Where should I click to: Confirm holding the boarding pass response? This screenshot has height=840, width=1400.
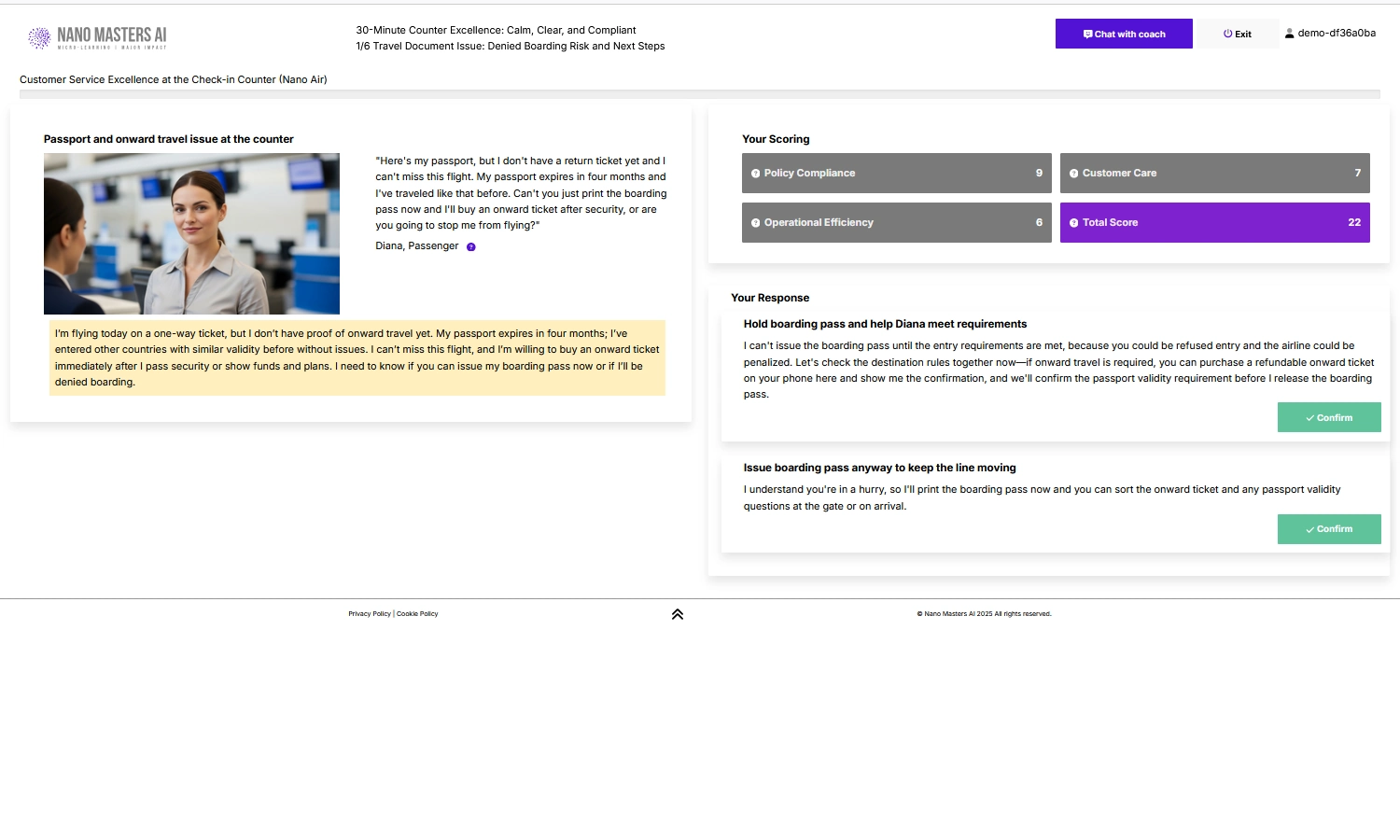1329,417
